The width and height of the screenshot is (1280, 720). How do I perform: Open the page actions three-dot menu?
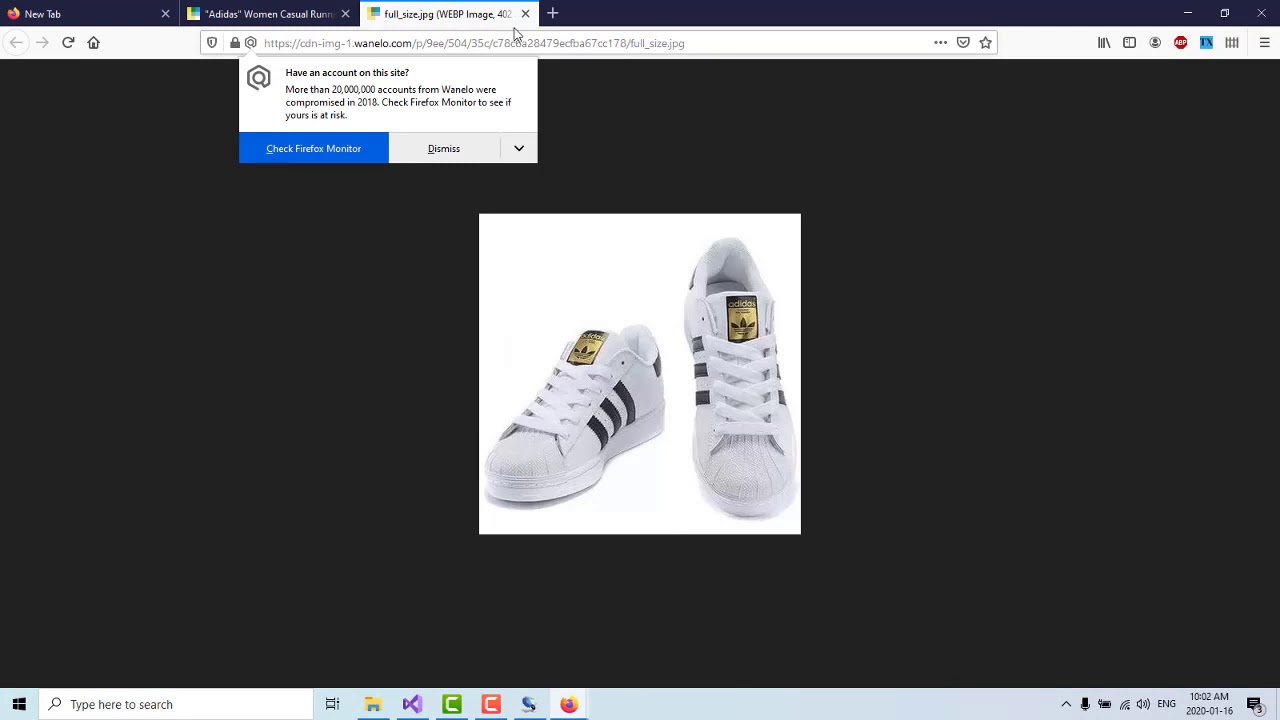click(940, 43)
